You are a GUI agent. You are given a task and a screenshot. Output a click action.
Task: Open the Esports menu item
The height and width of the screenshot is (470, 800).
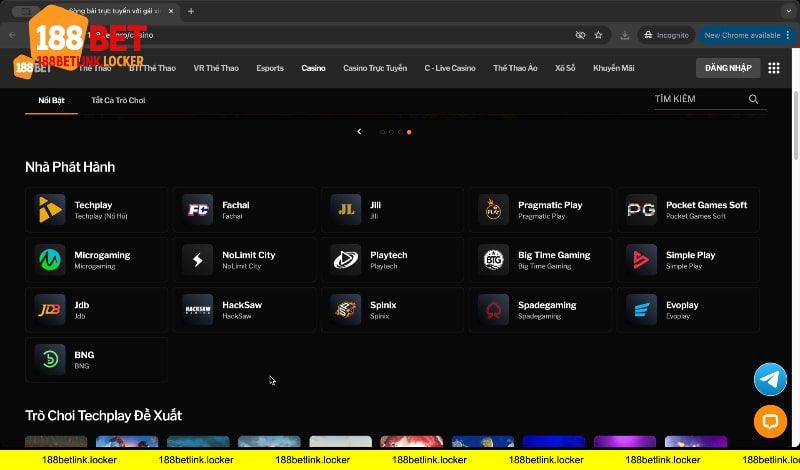[x=270, y=68]
